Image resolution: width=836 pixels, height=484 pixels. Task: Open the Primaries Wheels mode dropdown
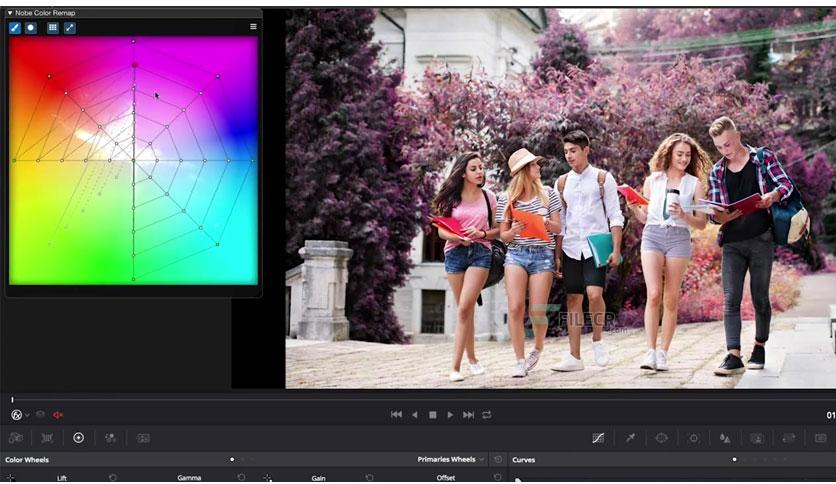[x=451, y=459]
